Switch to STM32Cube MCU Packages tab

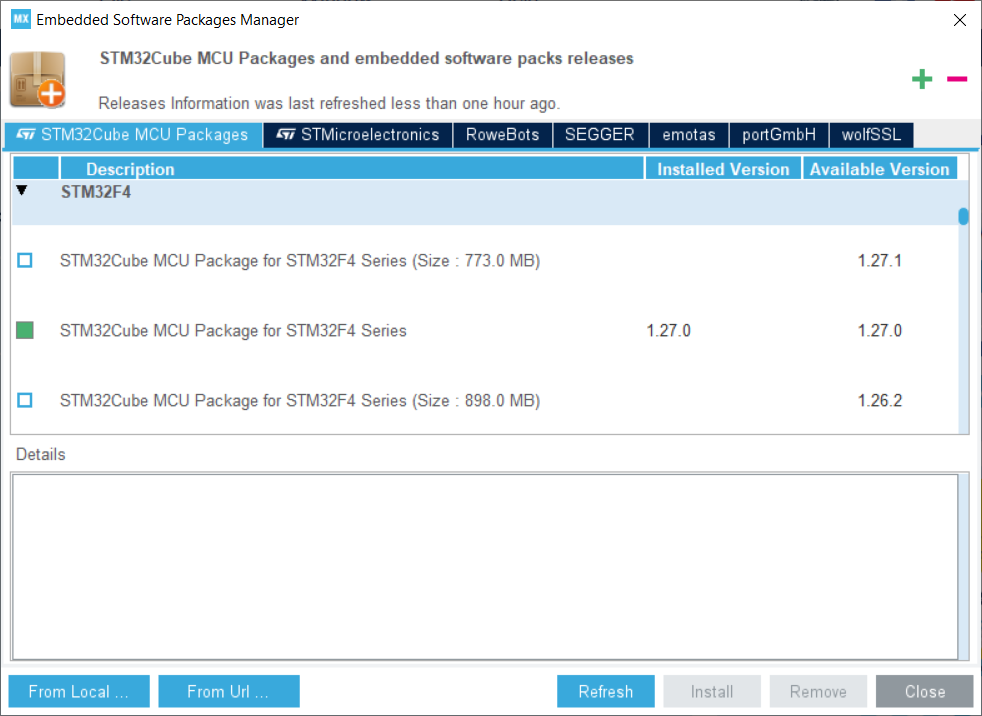133,135
